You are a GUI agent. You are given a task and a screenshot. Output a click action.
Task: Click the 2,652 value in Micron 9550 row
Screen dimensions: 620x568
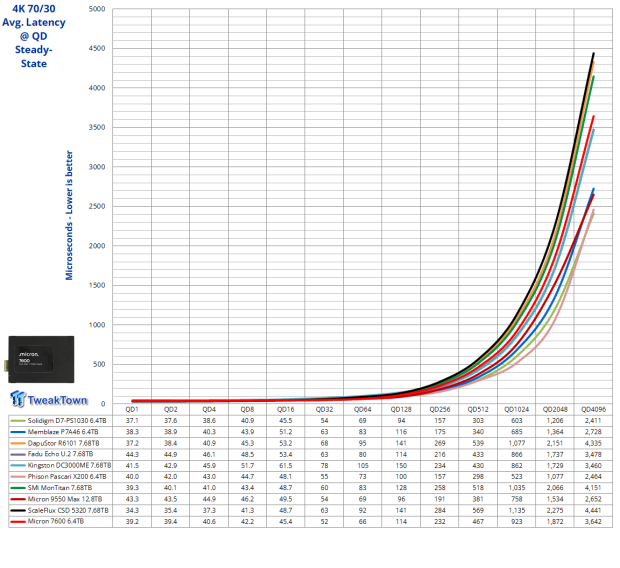pos(593,499)
